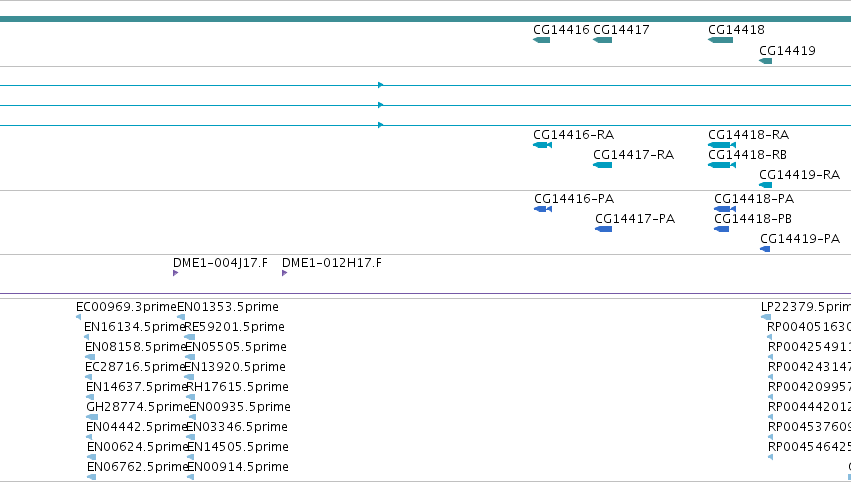
Task: Select the CG14419-PA protein glyph
Action: (765, 249)
